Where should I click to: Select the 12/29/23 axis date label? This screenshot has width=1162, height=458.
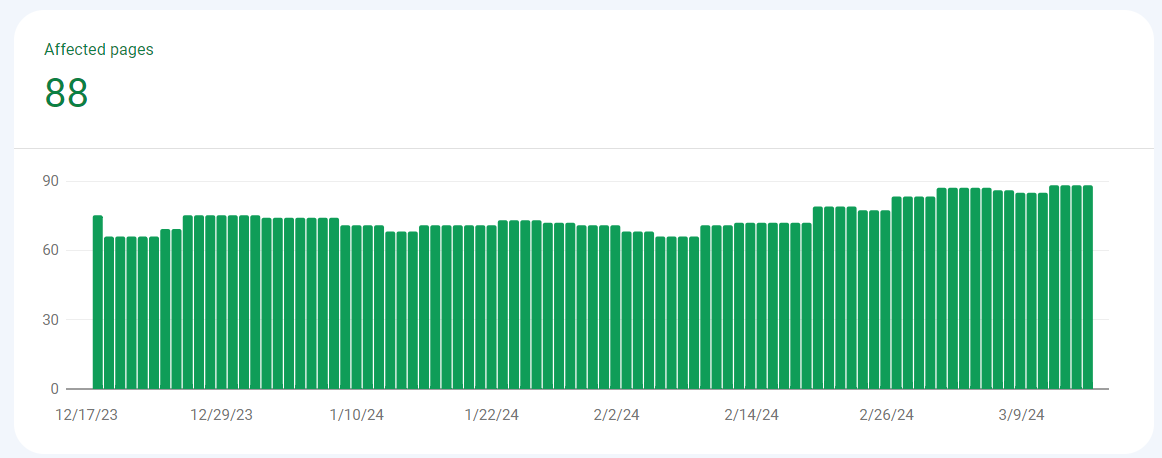[x=222, y=415]
